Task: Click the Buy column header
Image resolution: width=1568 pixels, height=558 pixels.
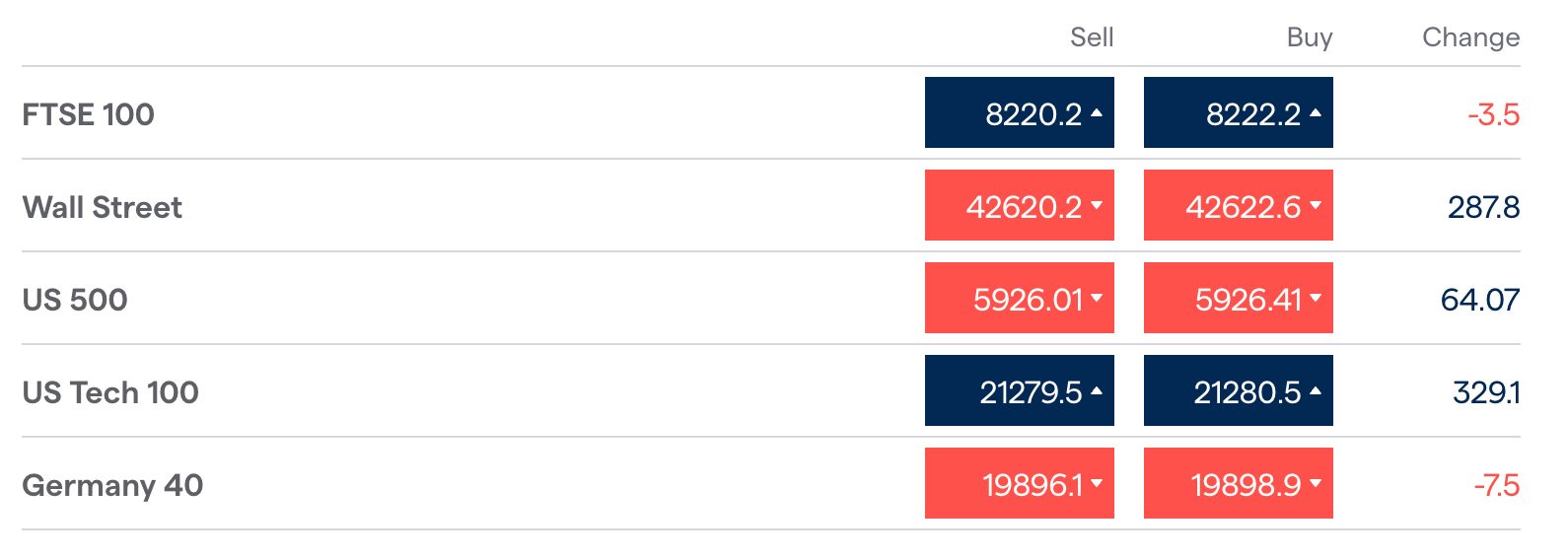Action: [x=1310, y=37]
